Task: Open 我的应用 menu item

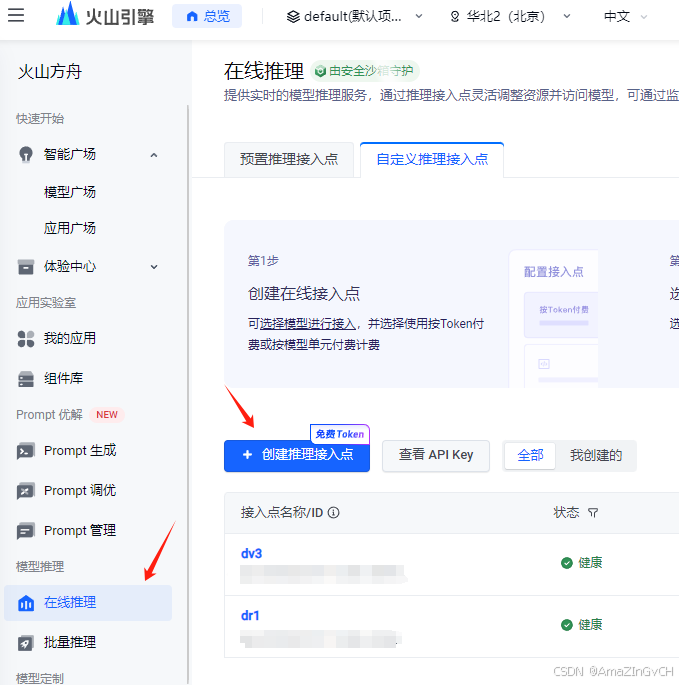Action: 70,338
